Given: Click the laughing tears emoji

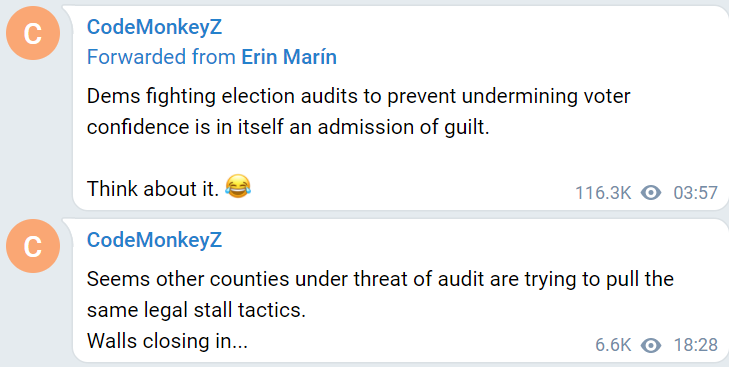Looking at the screenshot, I should [238, 187].
